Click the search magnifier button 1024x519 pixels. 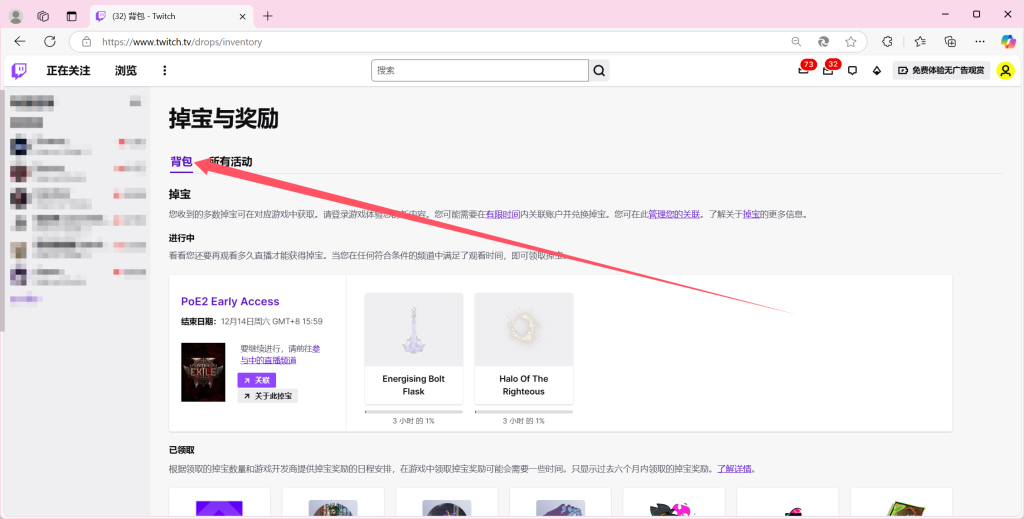coord(599,71)
